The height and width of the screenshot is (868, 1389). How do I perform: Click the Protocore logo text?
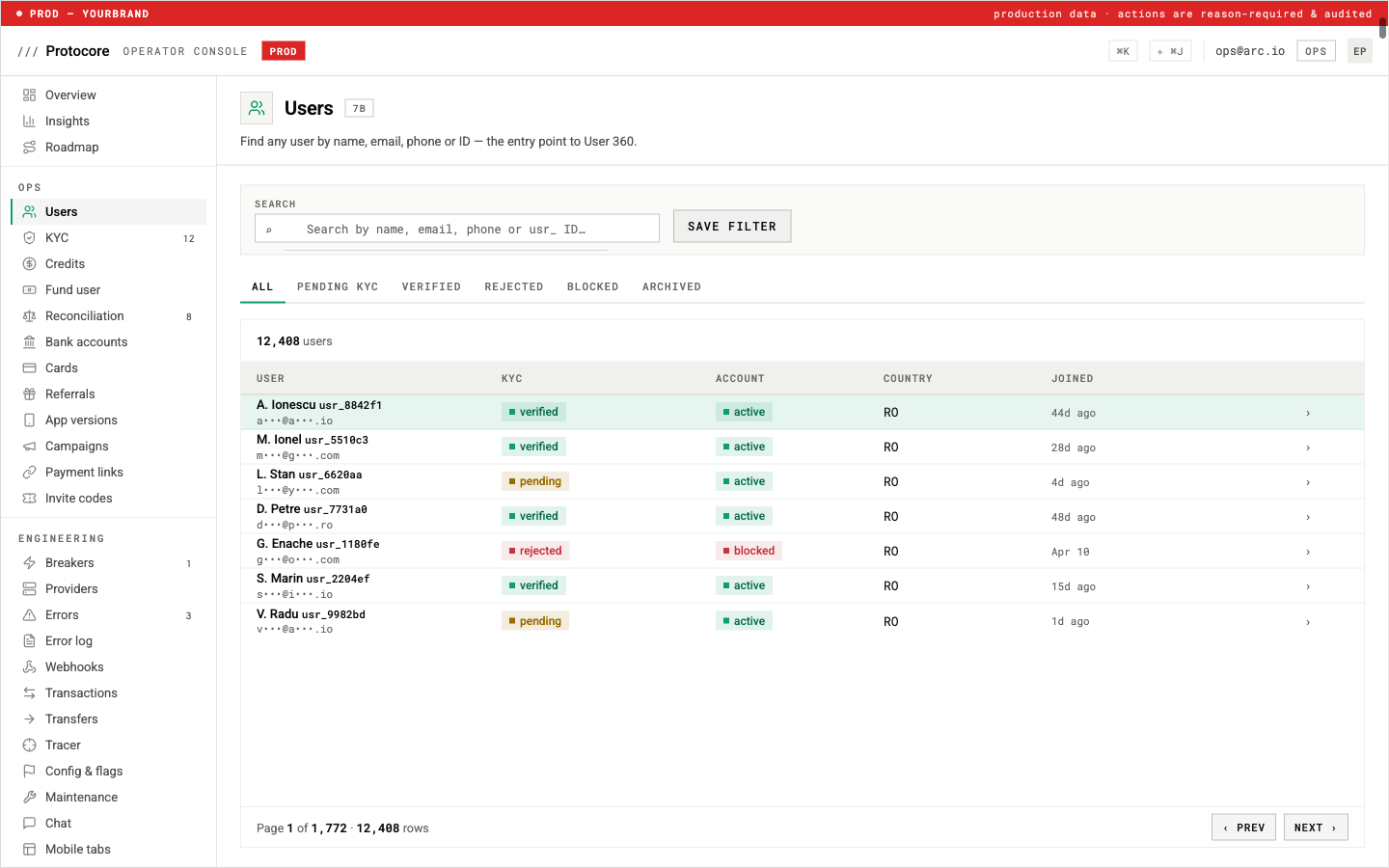pyautogui.click(x=77, y=51)
